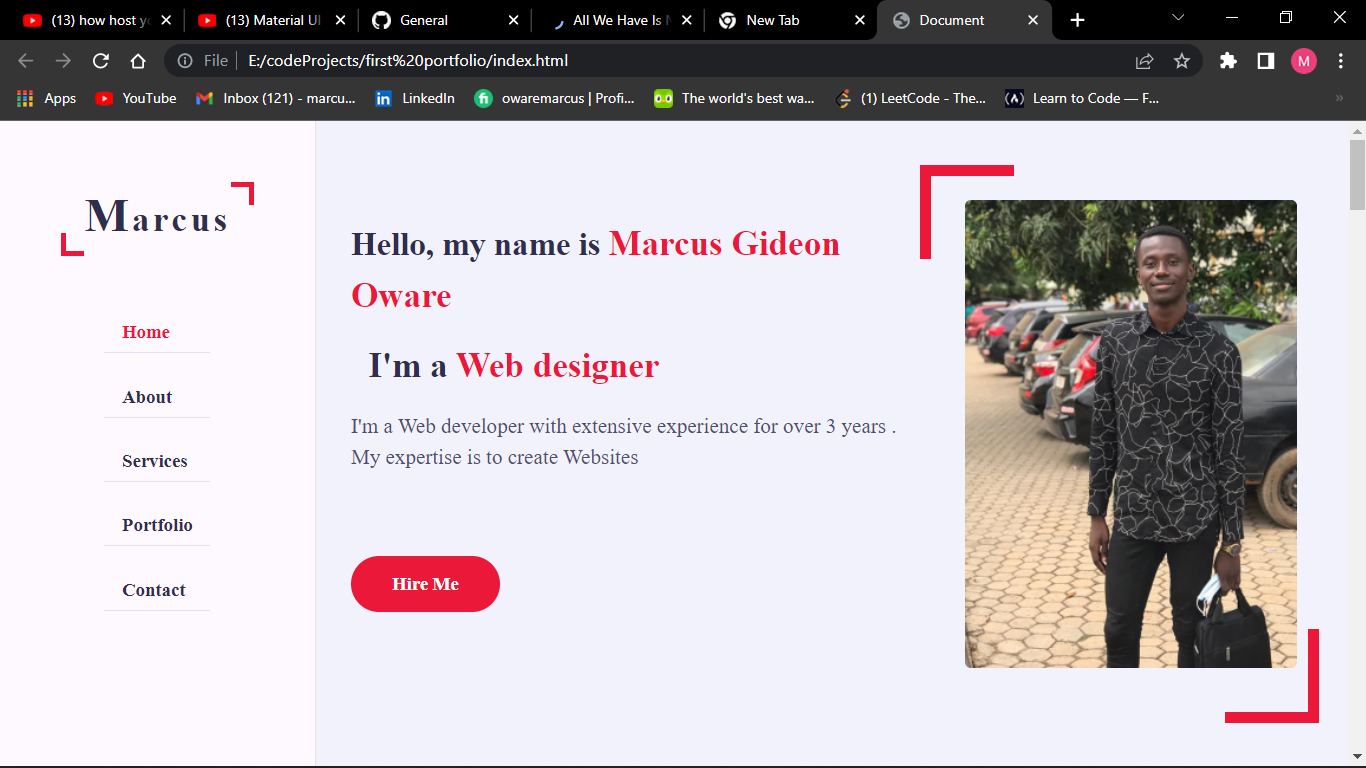Open the Portfolio navigation link
The image size is (1366, 768).
click(x=157, y=525)
